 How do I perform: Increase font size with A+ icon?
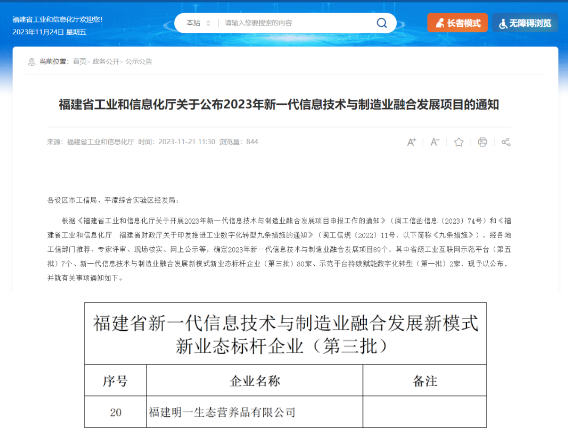[x=411, y=142]
